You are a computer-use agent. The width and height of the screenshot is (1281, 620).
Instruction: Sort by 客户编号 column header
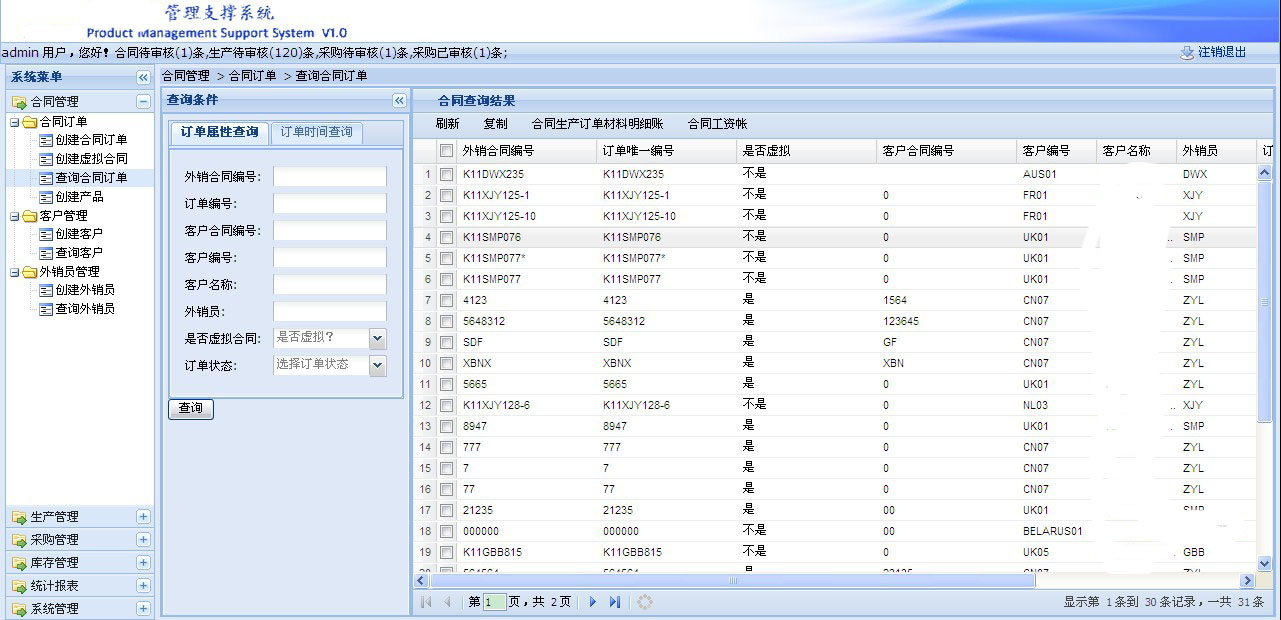[1057, 151]
